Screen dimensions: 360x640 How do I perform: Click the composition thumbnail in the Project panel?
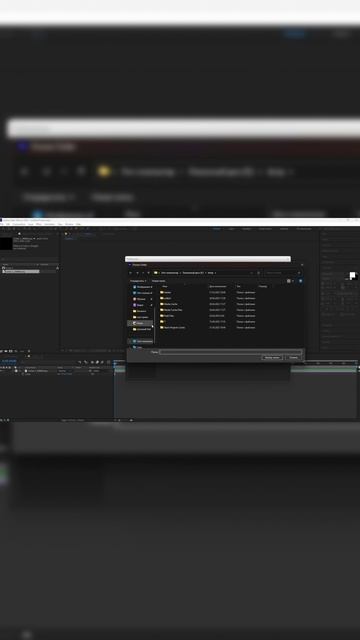click(x=6, y=243)
